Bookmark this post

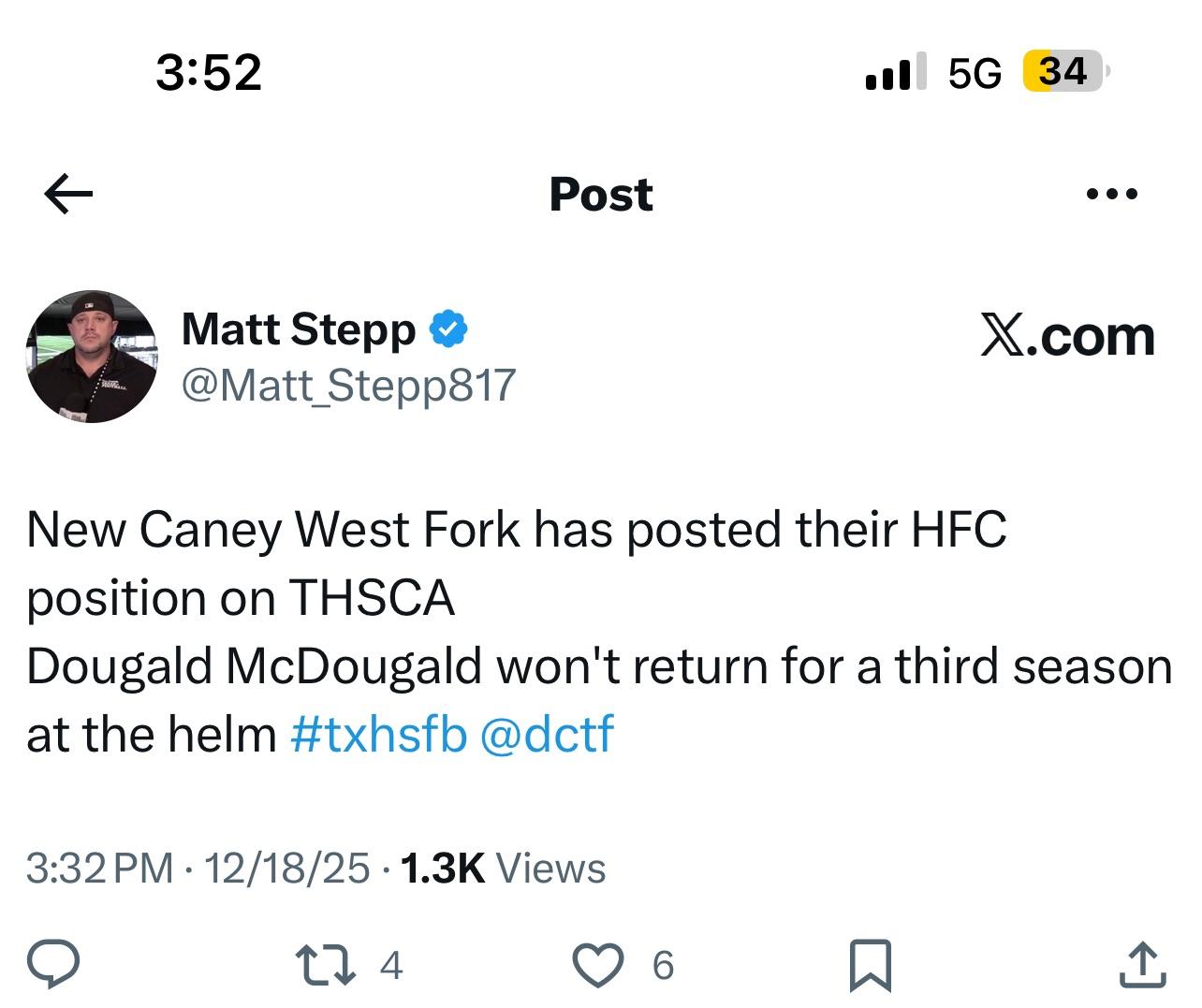870,966
